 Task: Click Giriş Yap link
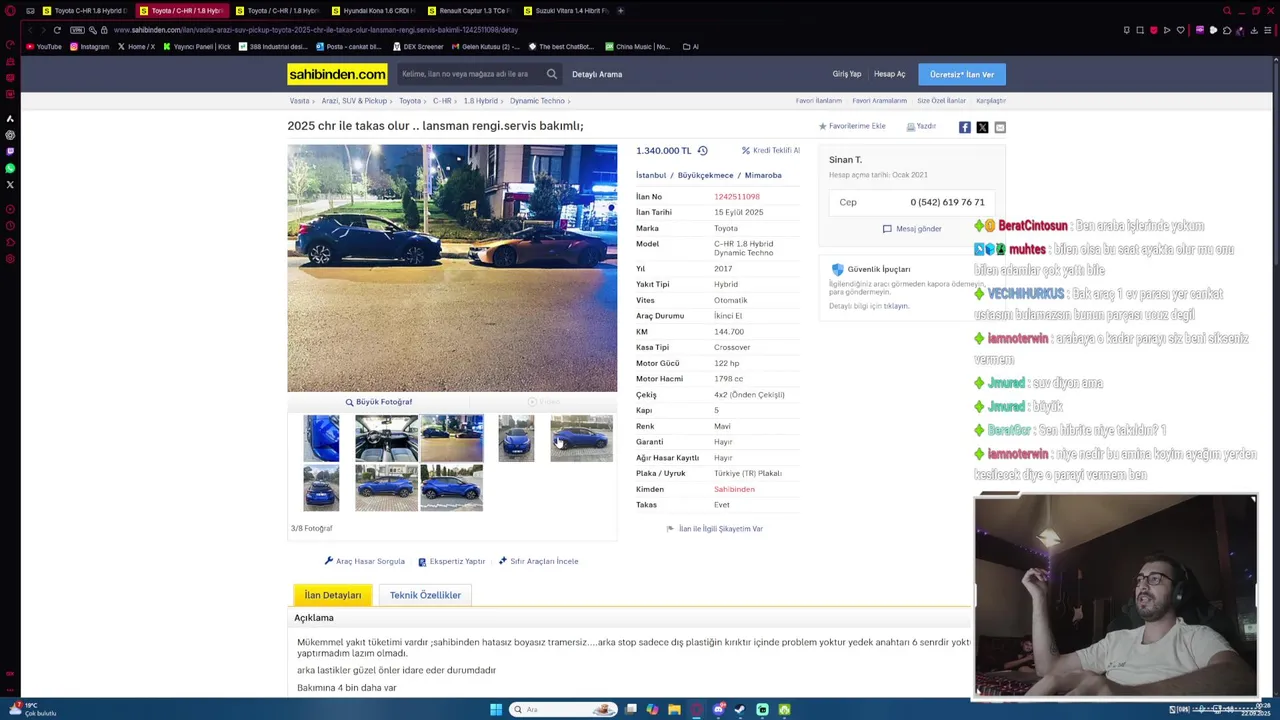846,74
